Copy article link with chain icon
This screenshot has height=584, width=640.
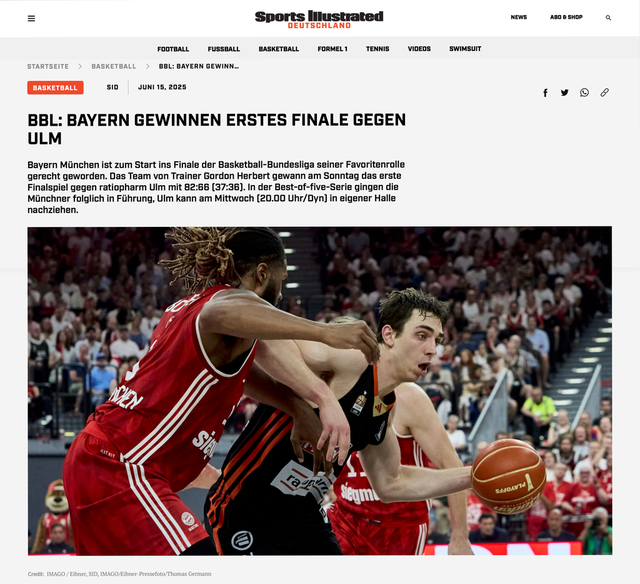(604, 92)
